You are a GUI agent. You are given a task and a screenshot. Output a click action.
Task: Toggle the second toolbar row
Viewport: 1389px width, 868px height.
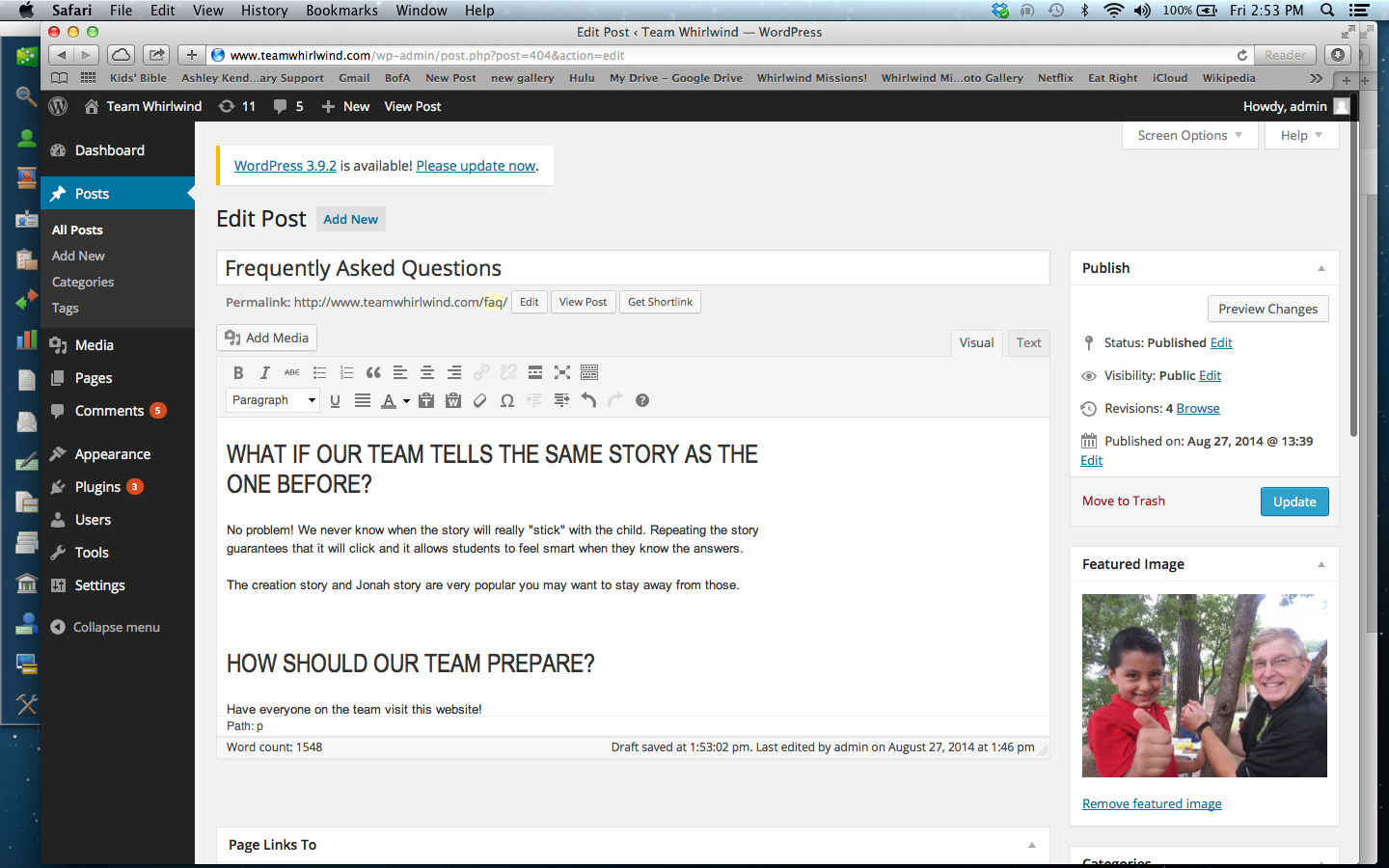point(589,373)
